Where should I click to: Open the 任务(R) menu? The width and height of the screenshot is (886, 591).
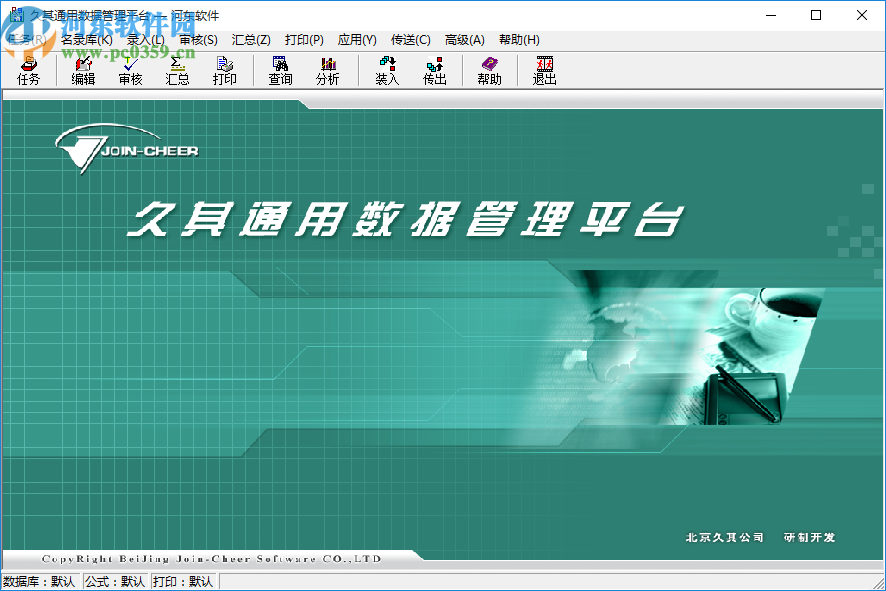coord(25,40)
